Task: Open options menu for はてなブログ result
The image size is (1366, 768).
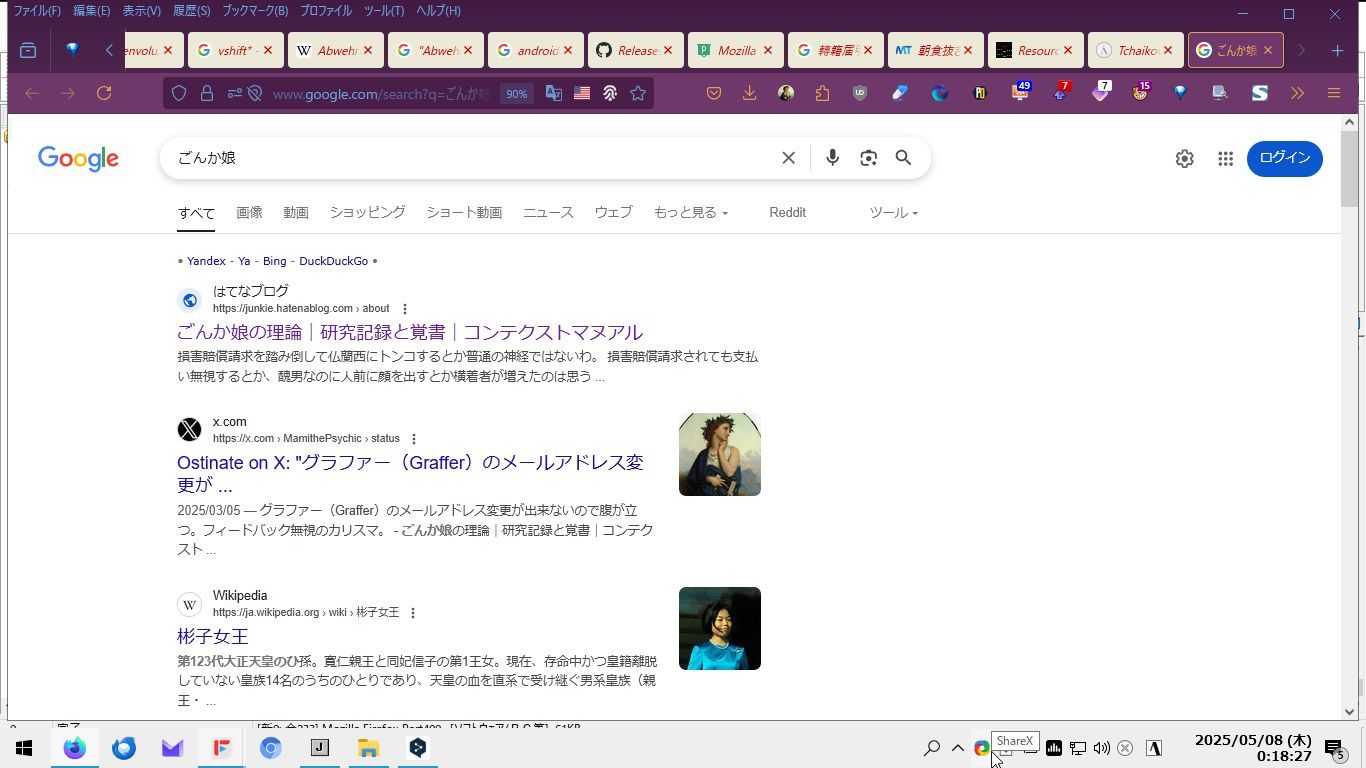Action: (x=405, y=309)
